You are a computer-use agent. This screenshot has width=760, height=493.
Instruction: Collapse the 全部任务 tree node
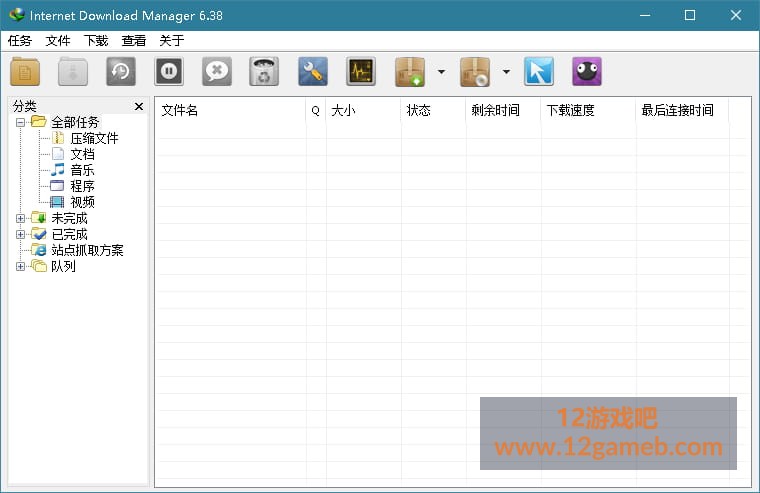20,122
